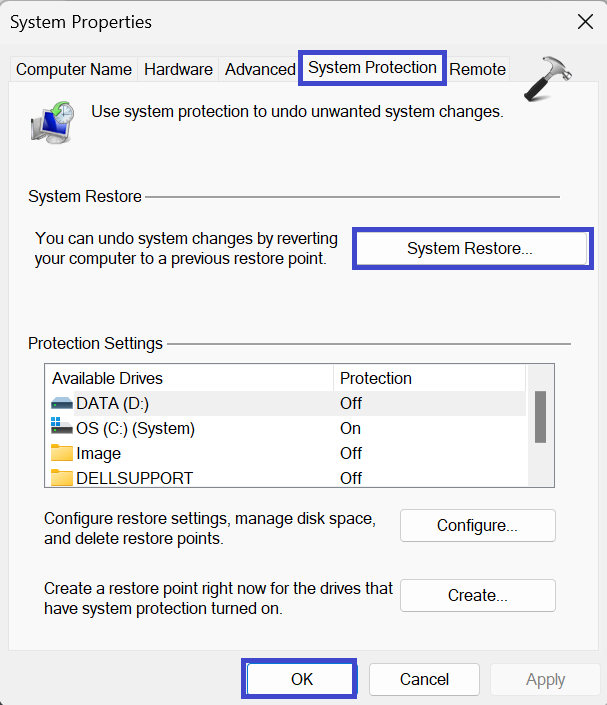Switch to the Computer Name tab

(74, 69)
